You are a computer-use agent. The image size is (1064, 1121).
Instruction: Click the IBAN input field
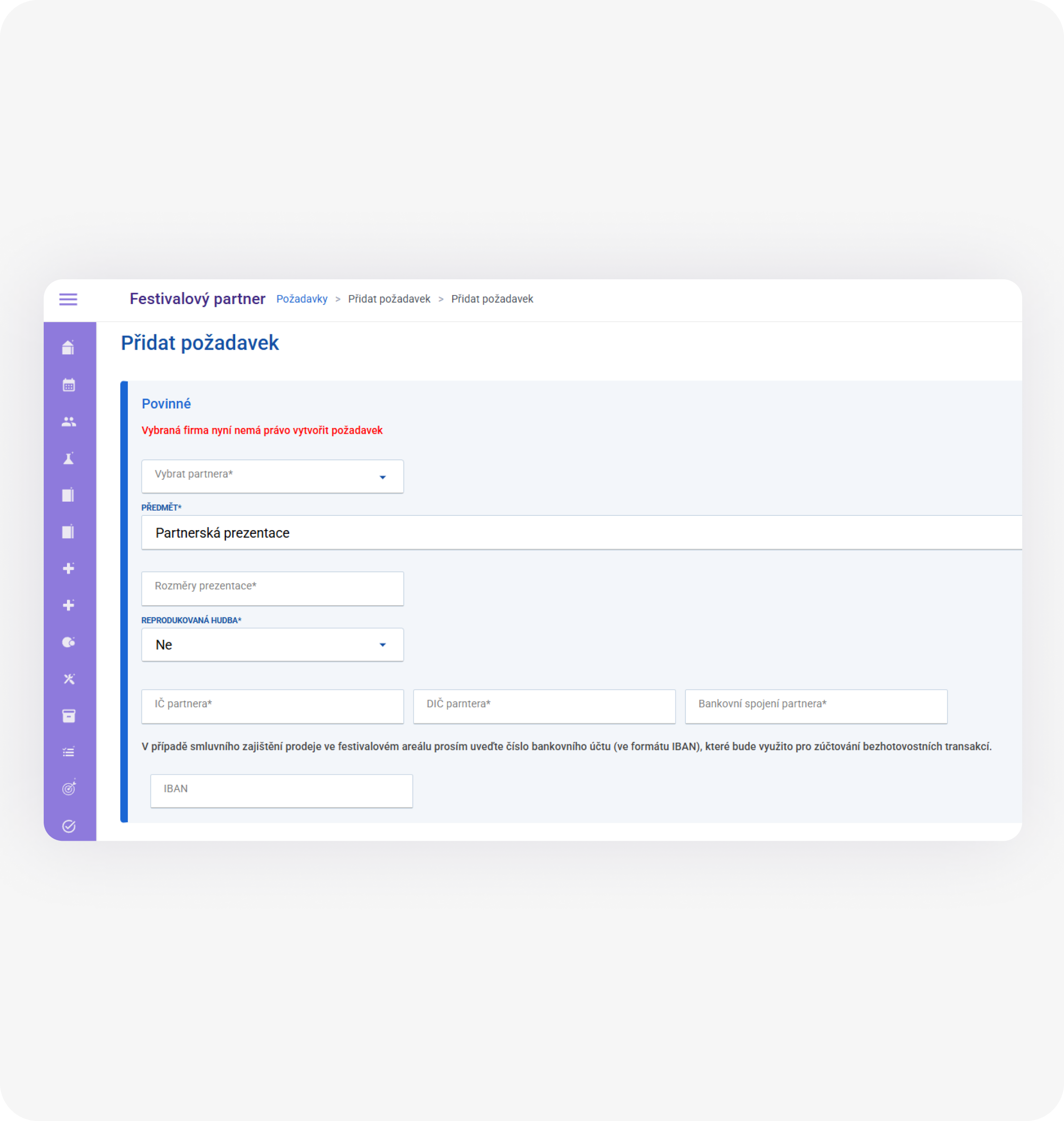(x=281, y=791)
